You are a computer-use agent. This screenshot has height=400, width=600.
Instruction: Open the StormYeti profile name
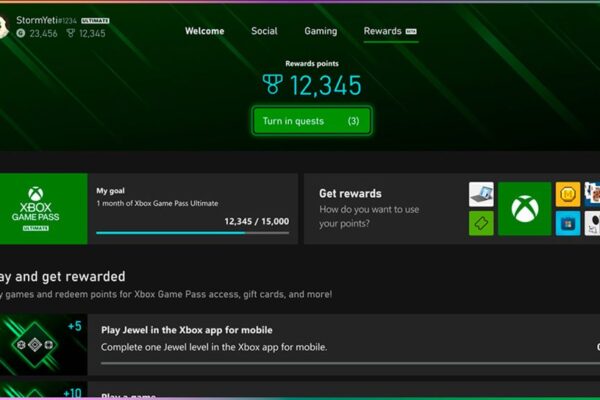click(x=37, y=20)
